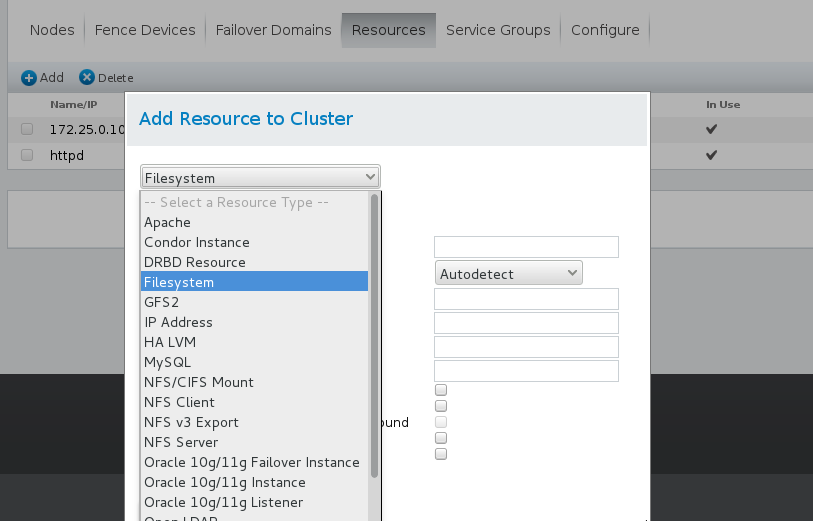Go to the Configure tab
The width and height of the screenshot is (813, 521).
click(605, 30)
